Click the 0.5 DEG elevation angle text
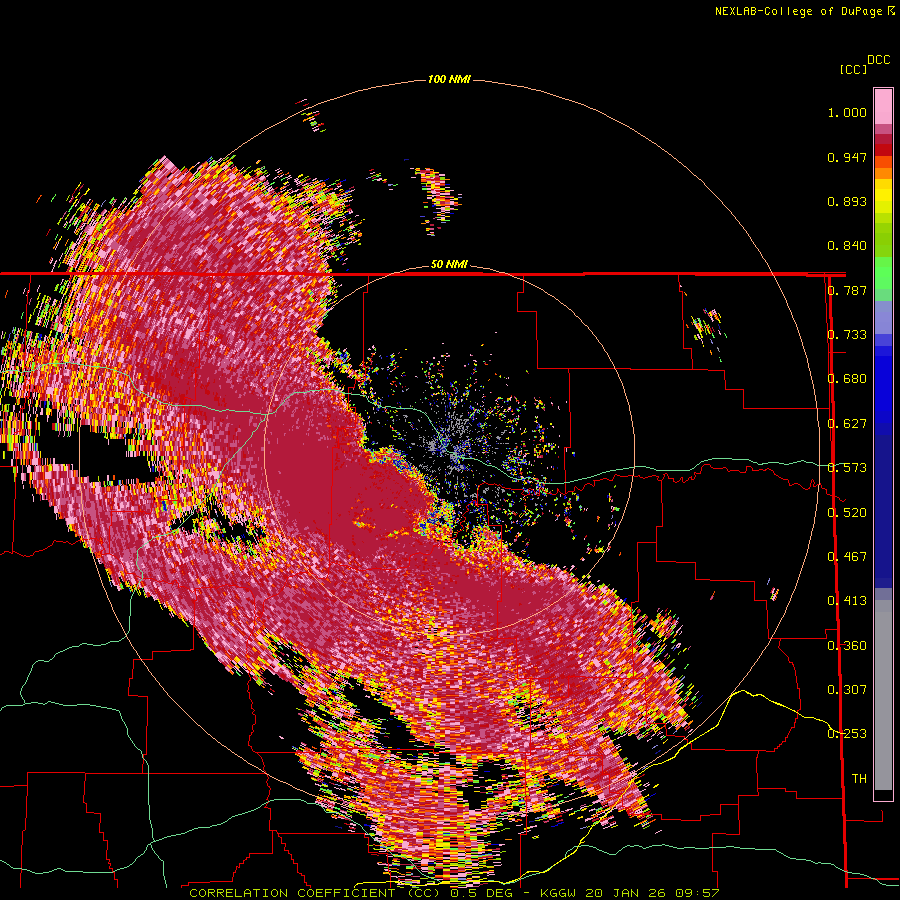This screenshot has height=900, width=900. 481,893
